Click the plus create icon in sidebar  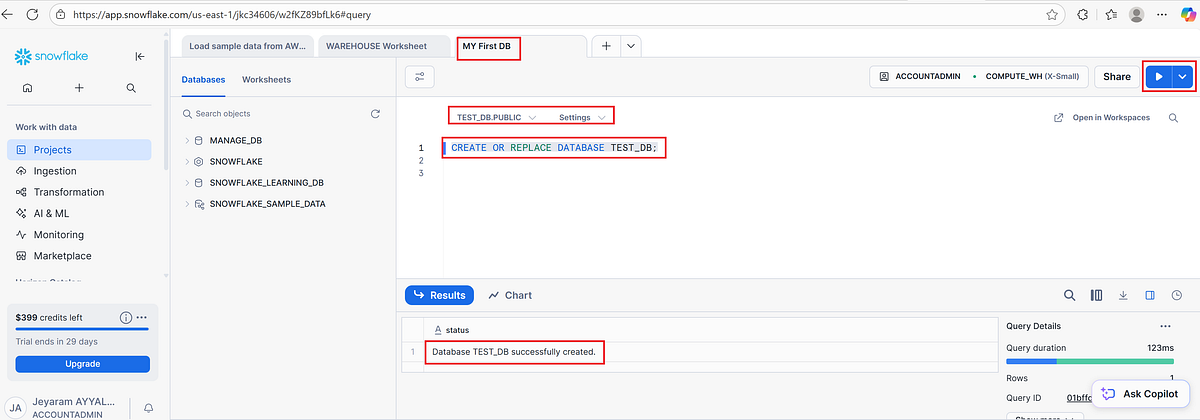click(x=79, y=88)
